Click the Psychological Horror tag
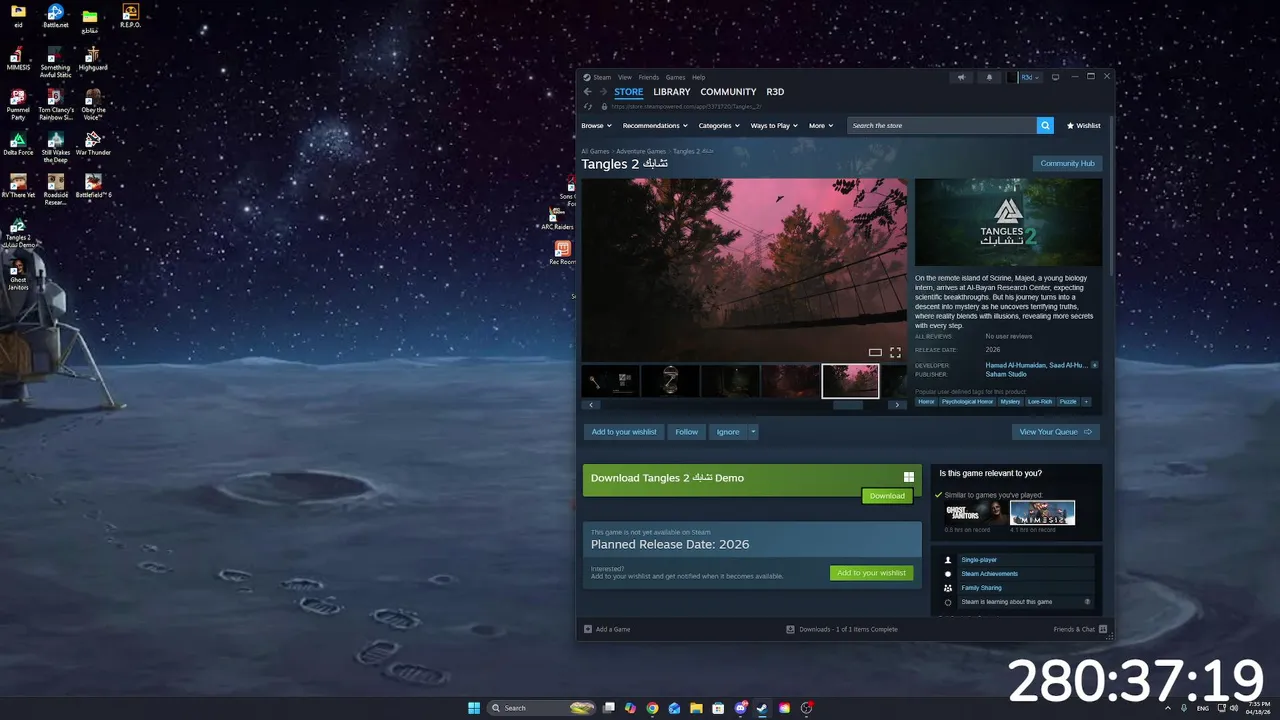This screenshot has height=720, width=1280. point(967,402)
